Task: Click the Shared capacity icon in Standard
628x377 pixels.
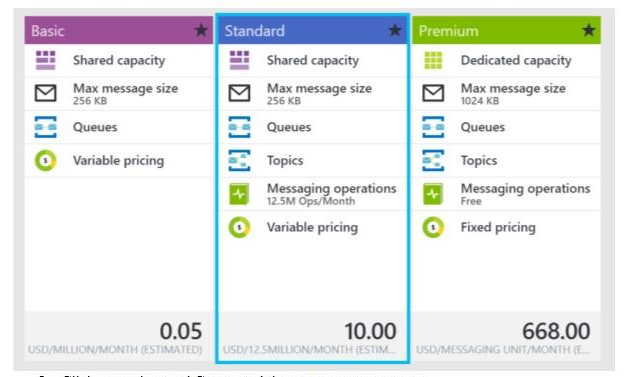Action: 239,60
